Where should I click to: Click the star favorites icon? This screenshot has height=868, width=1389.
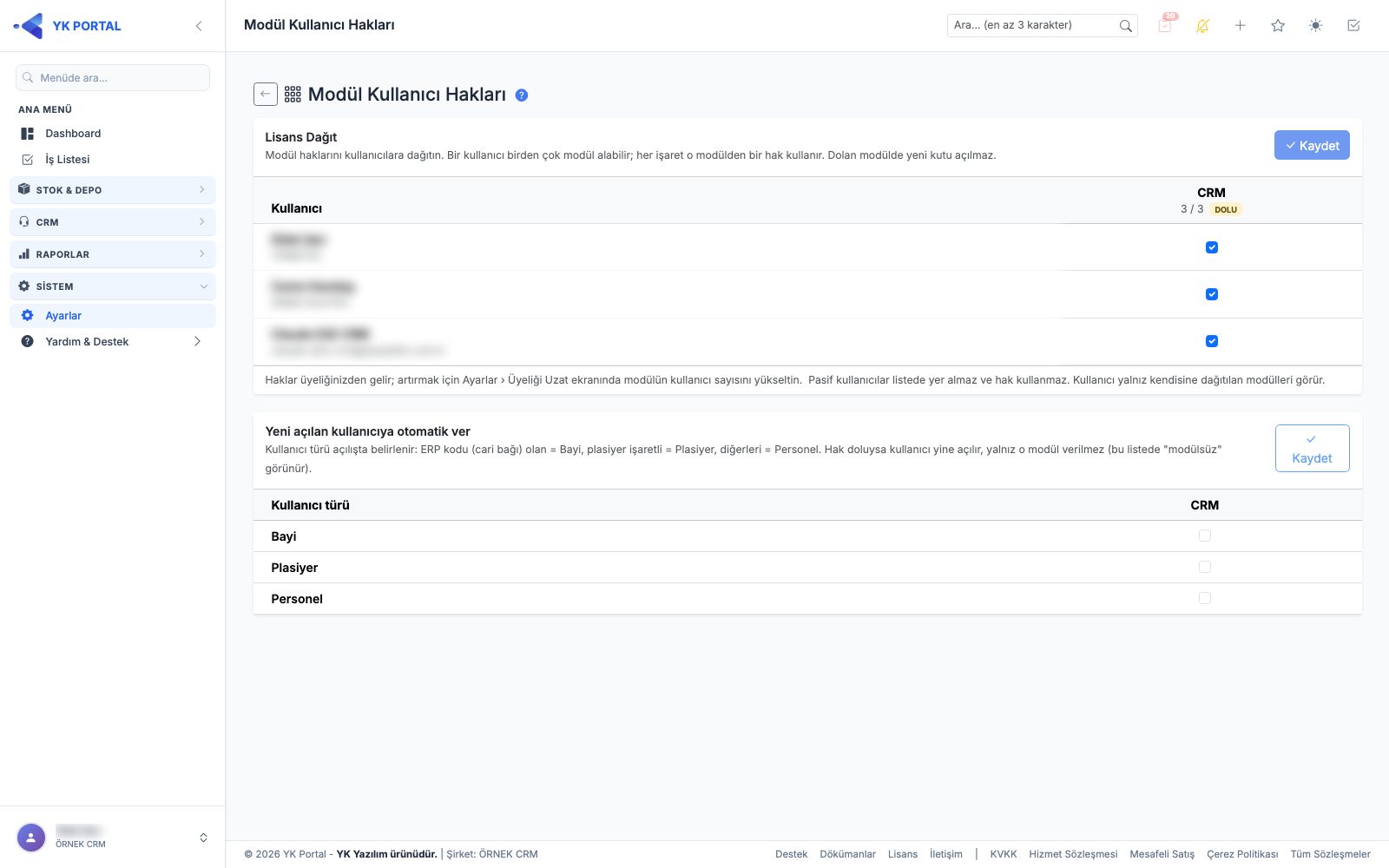pyautogui.click(x=1278, y=26)
